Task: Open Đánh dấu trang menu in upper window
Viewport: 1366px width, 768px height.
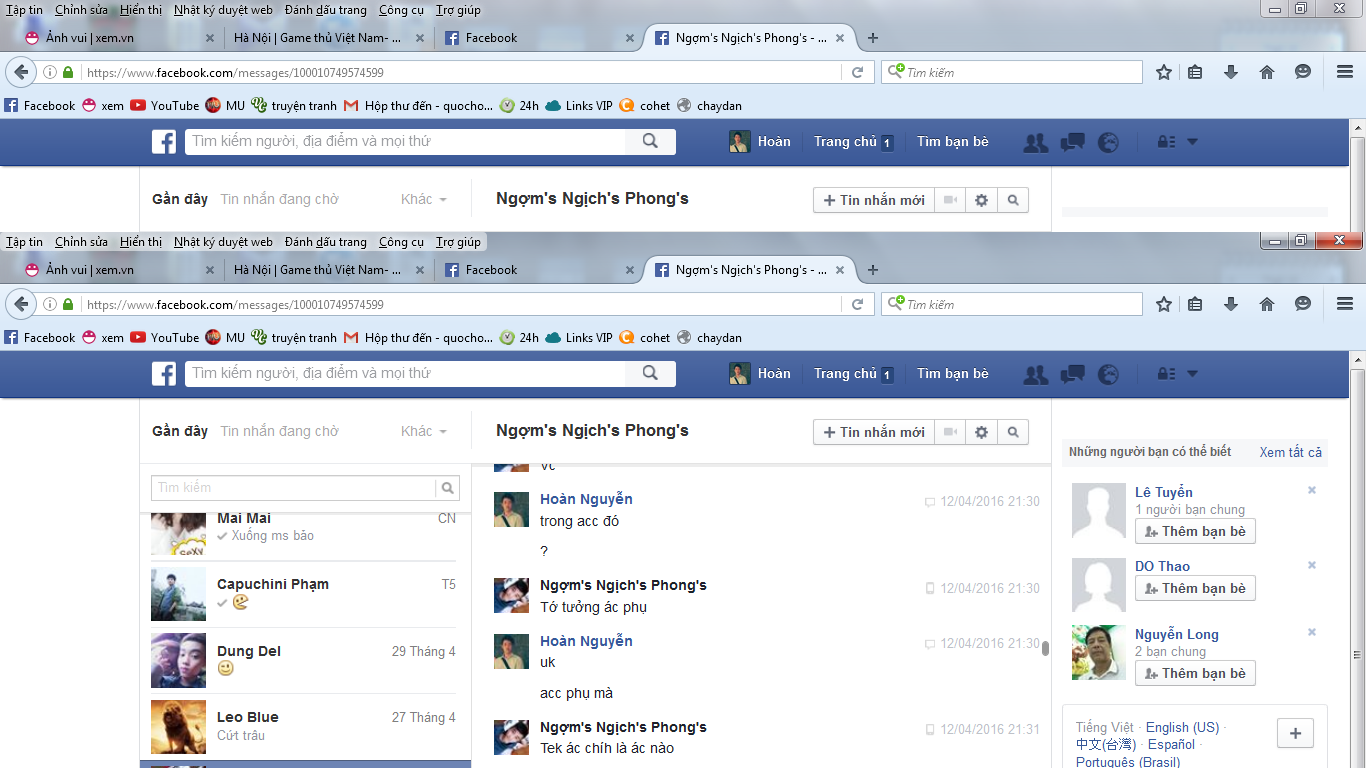Action: pos(325,10)
